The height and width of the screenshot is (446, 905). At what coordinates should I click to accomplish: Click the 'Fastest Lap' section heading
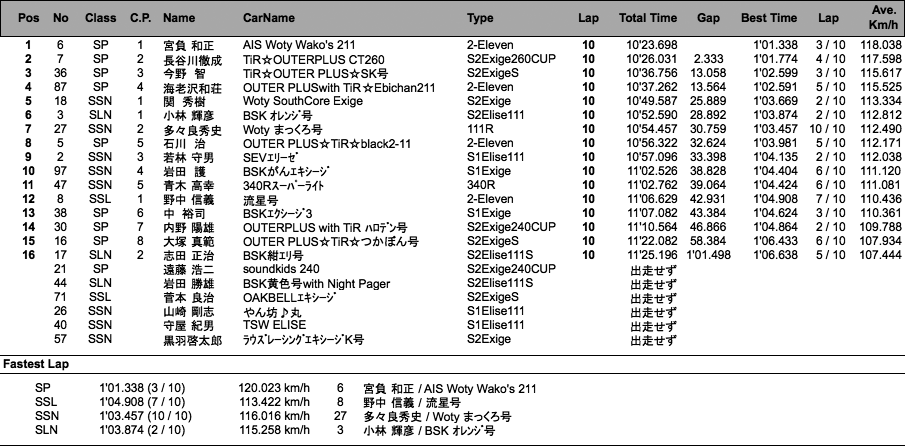36,365
